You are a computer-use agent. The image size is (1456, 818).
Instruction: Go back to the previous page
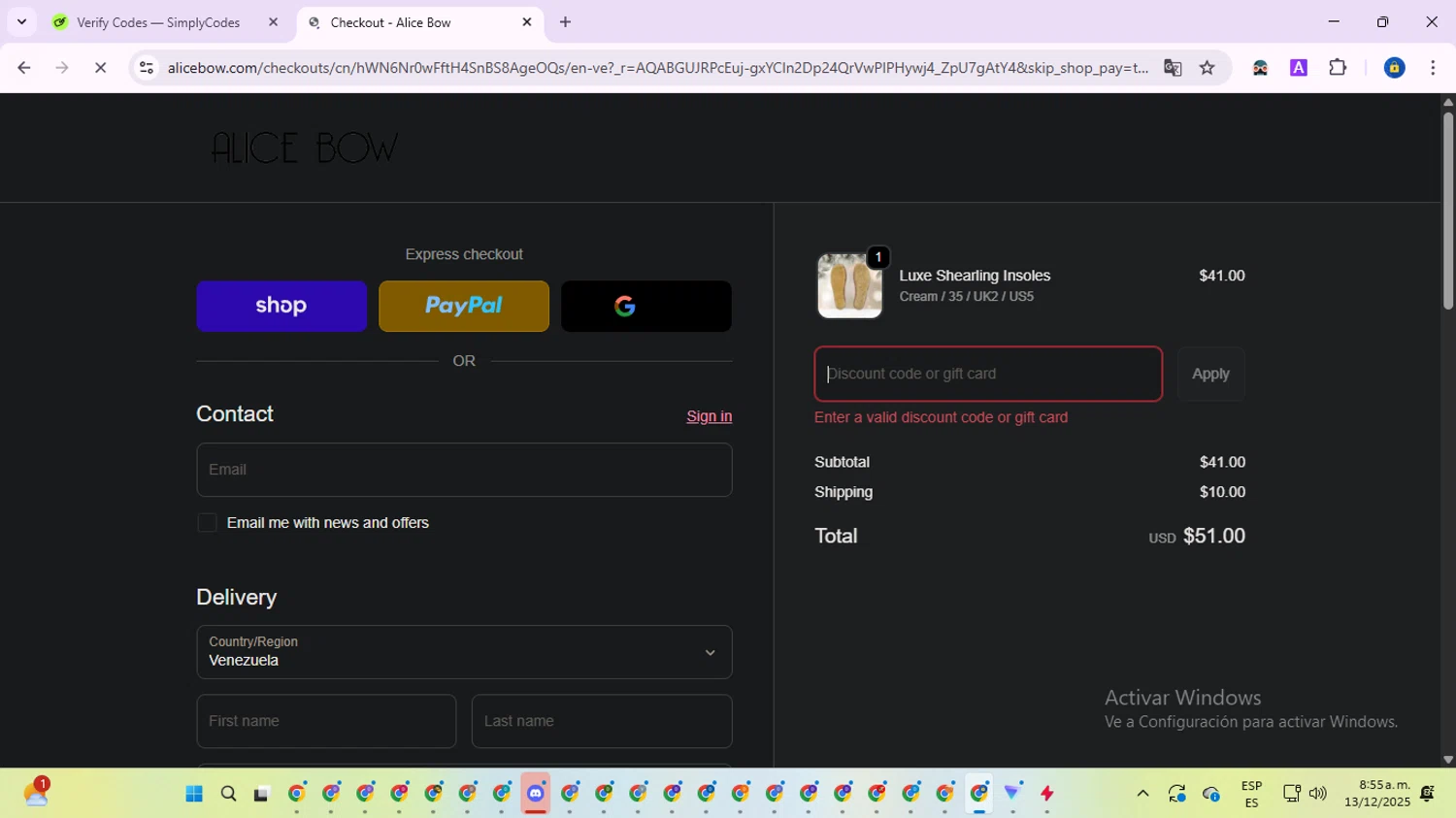(24, 68)
